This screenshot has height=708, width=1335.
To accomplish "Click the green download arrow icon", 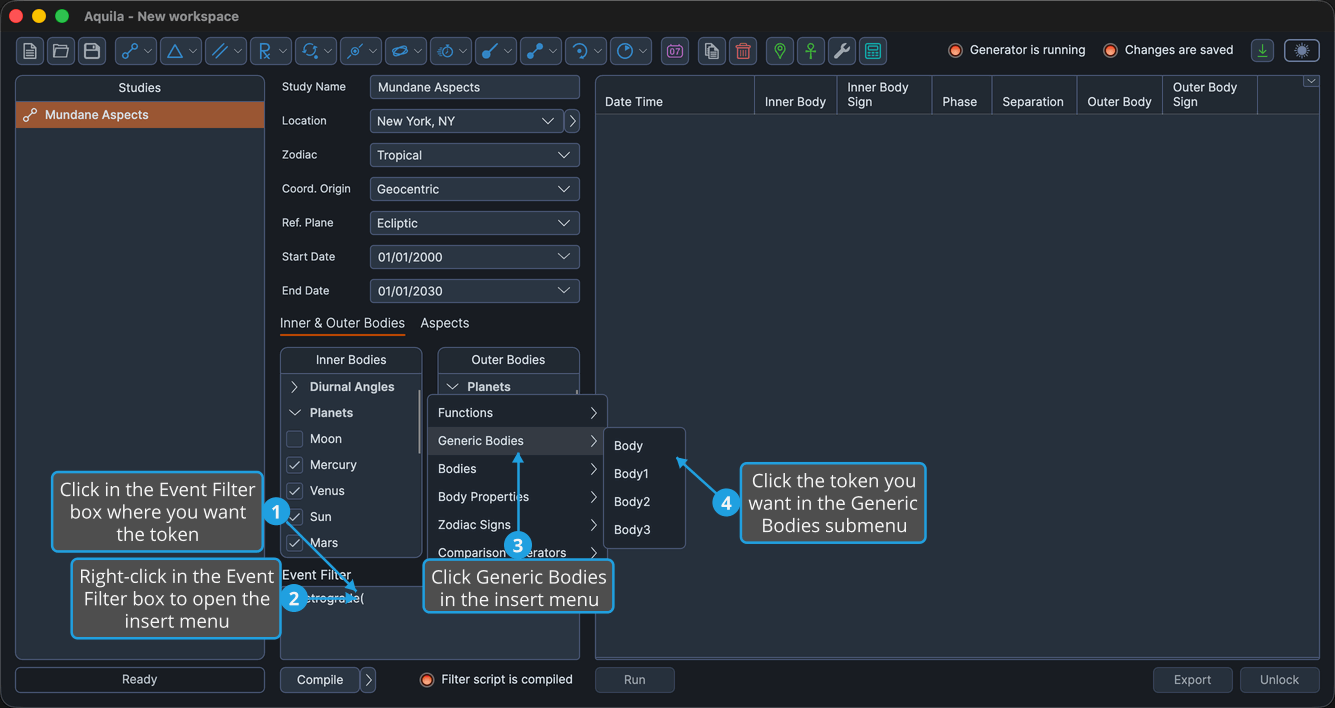I will [1263, 51].
